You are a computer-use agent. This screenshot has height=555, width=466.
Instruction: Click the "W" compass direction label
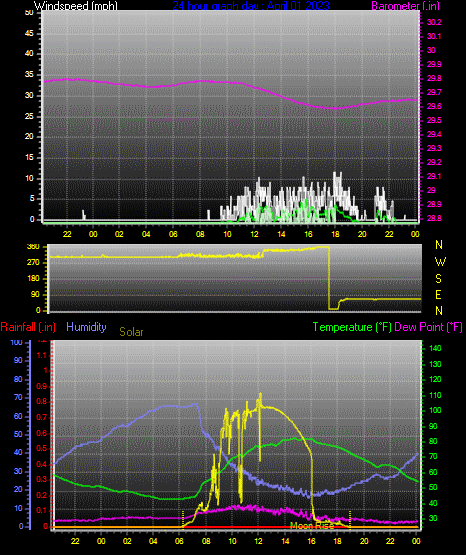click(x=440, y=262)
